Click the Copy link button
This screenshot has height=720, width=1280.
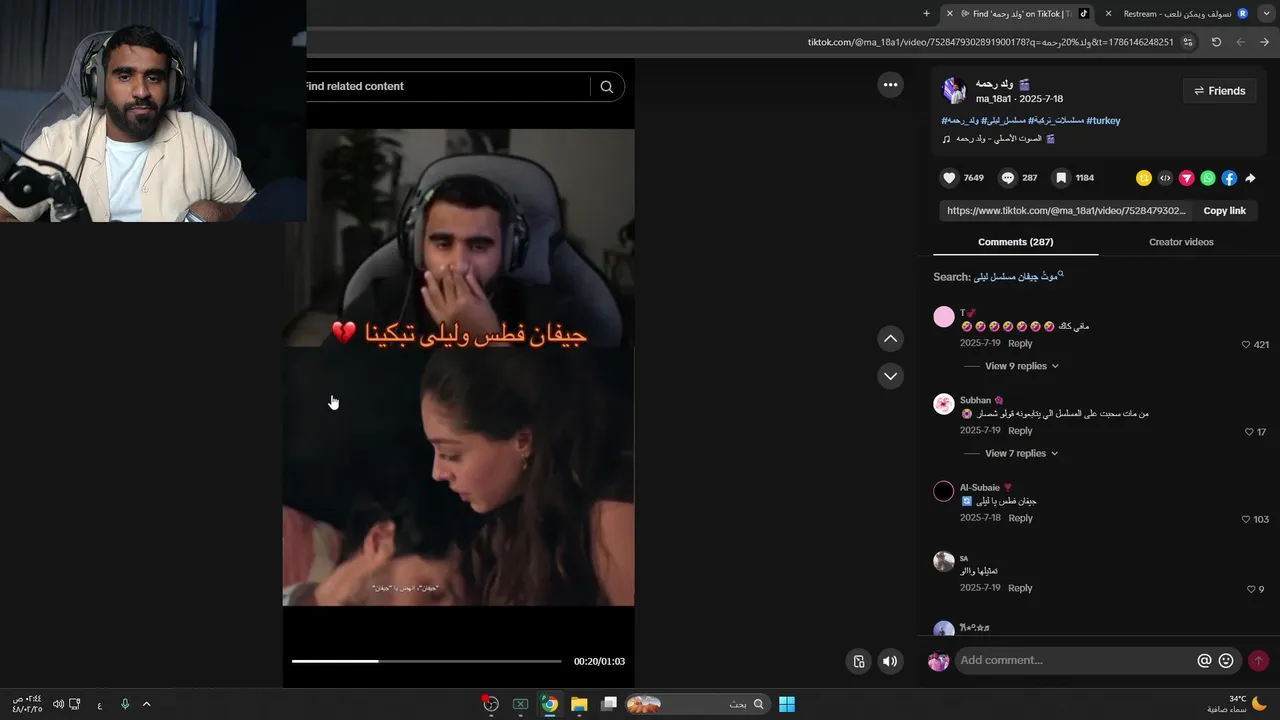1224,211
